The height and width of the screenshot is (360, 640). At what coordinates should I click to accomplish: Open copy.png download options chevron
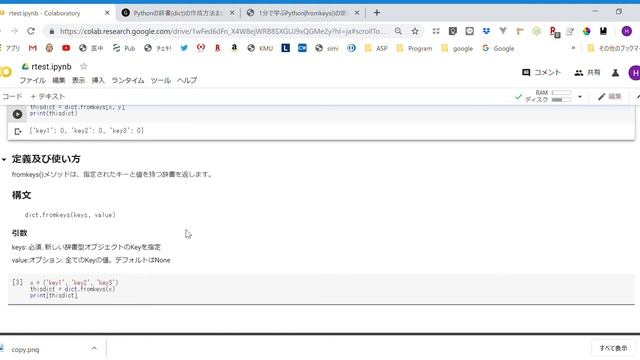pos(94,348)
